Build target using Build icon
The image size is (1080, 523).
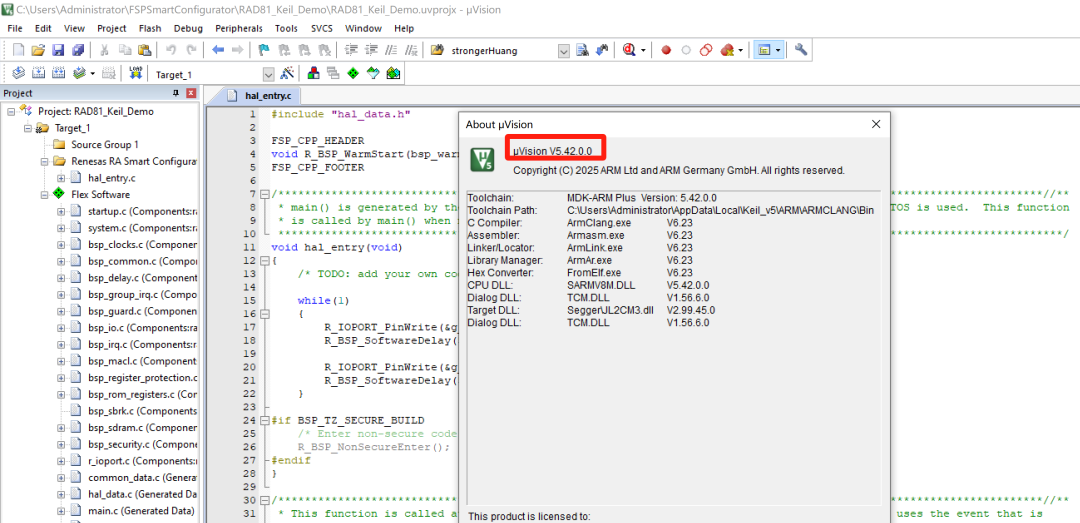(x=39, y=73)
